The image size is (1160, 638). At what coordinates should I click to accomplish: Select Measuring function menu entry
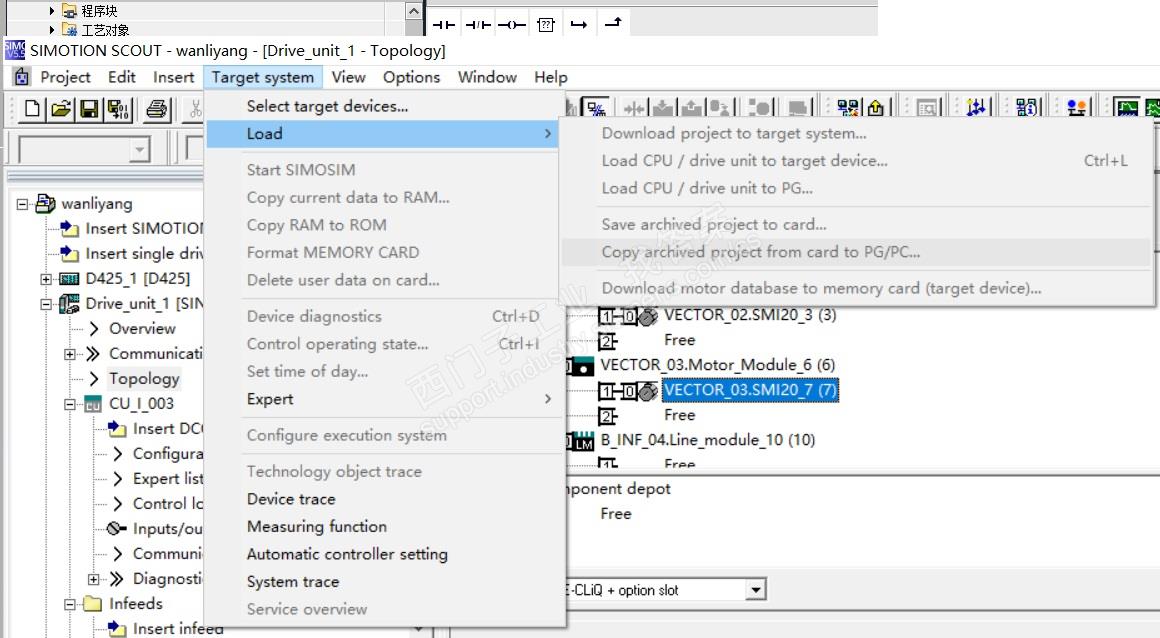click(x=382, y=526)
